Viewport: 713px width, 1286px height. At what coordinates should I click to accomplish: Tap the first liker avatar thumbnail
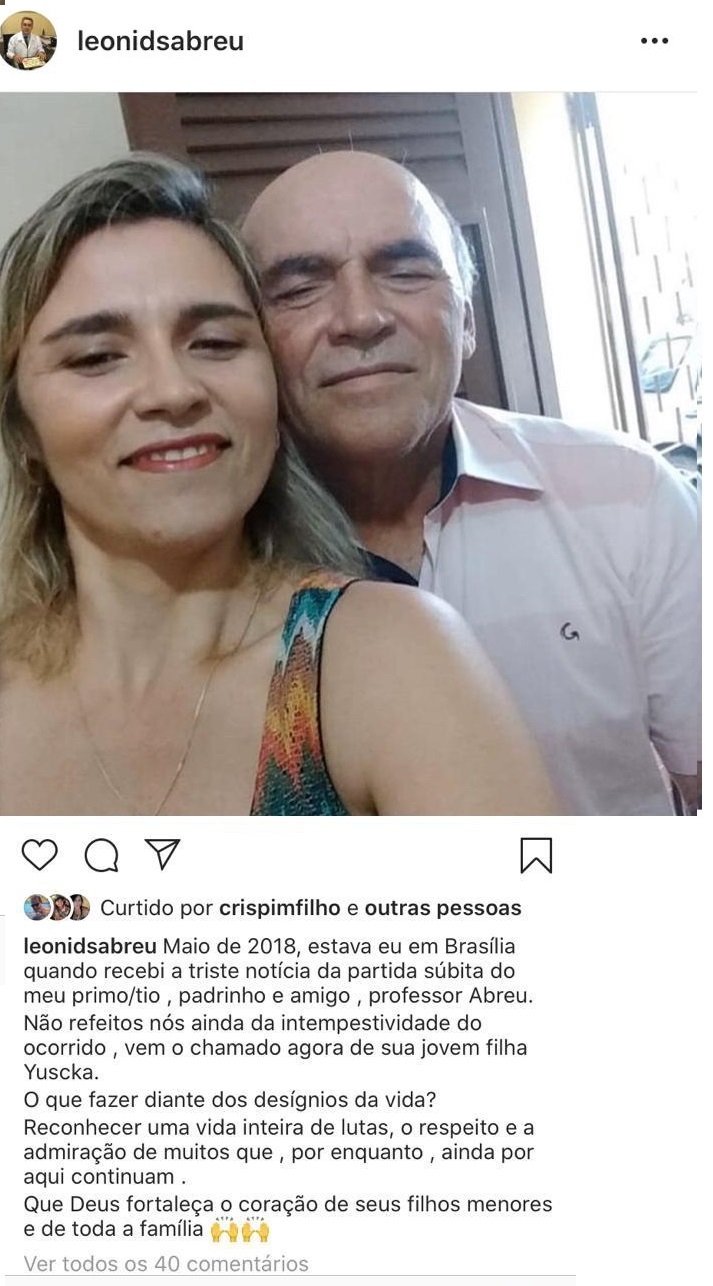pos(37,908)
